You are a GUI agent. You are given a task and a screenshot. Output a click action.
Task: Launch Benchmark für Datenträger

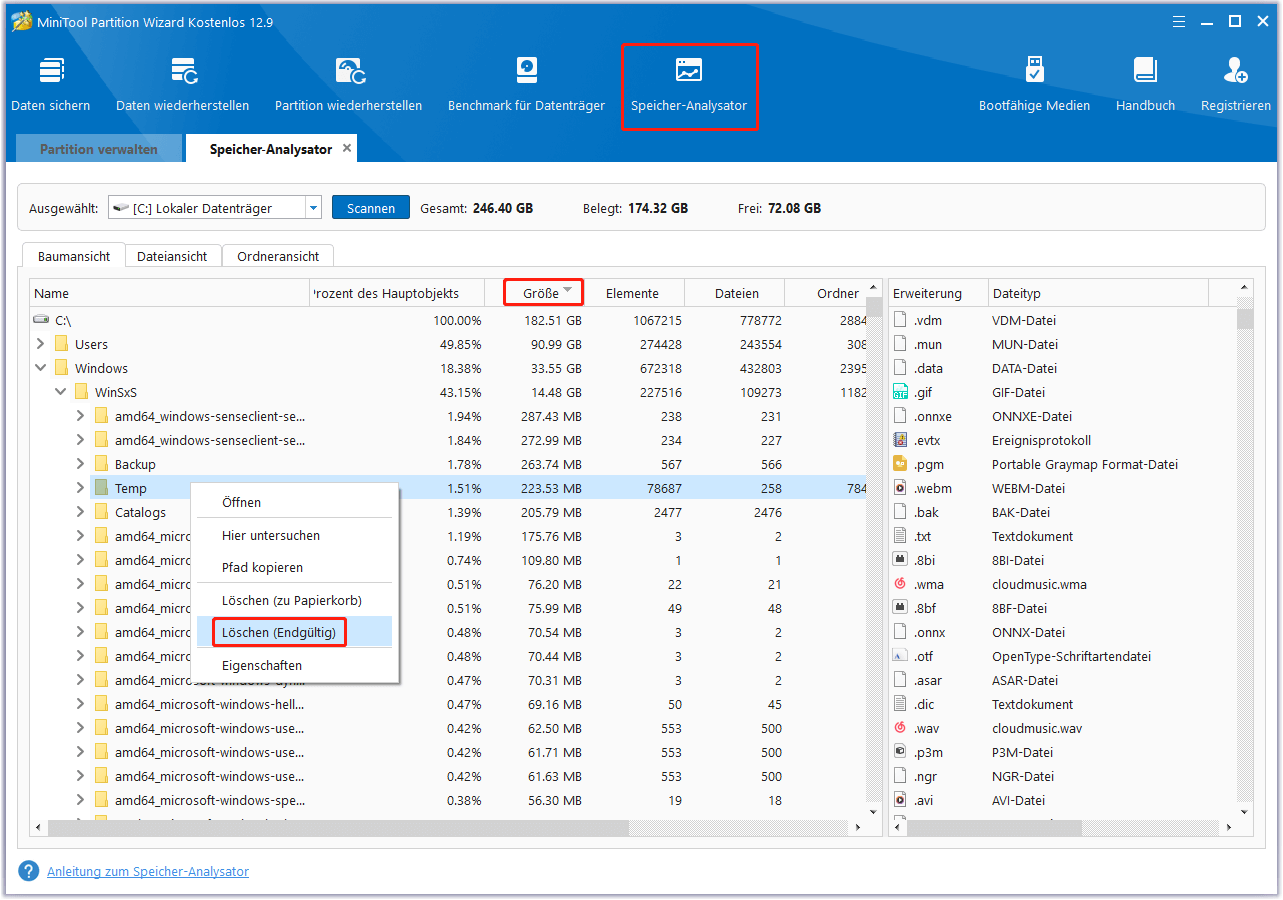pyautogui.click(x=526, y=84)
